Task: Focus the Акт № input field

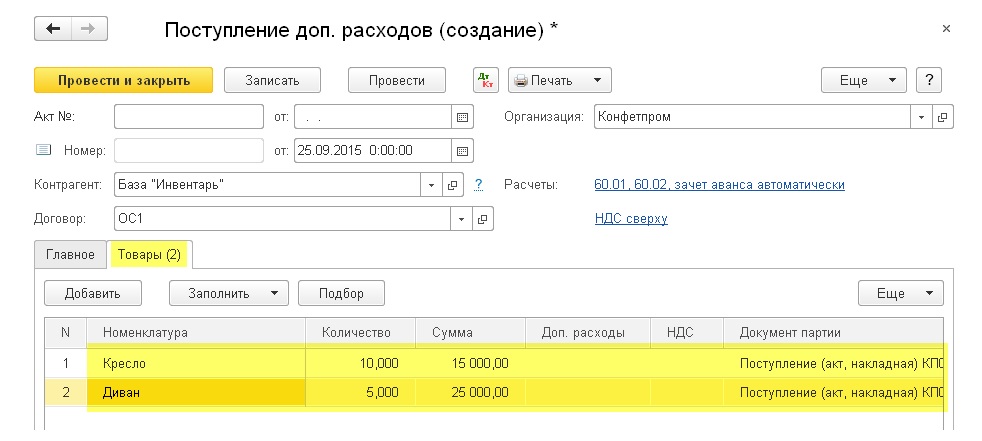Action: click(189, 117)
